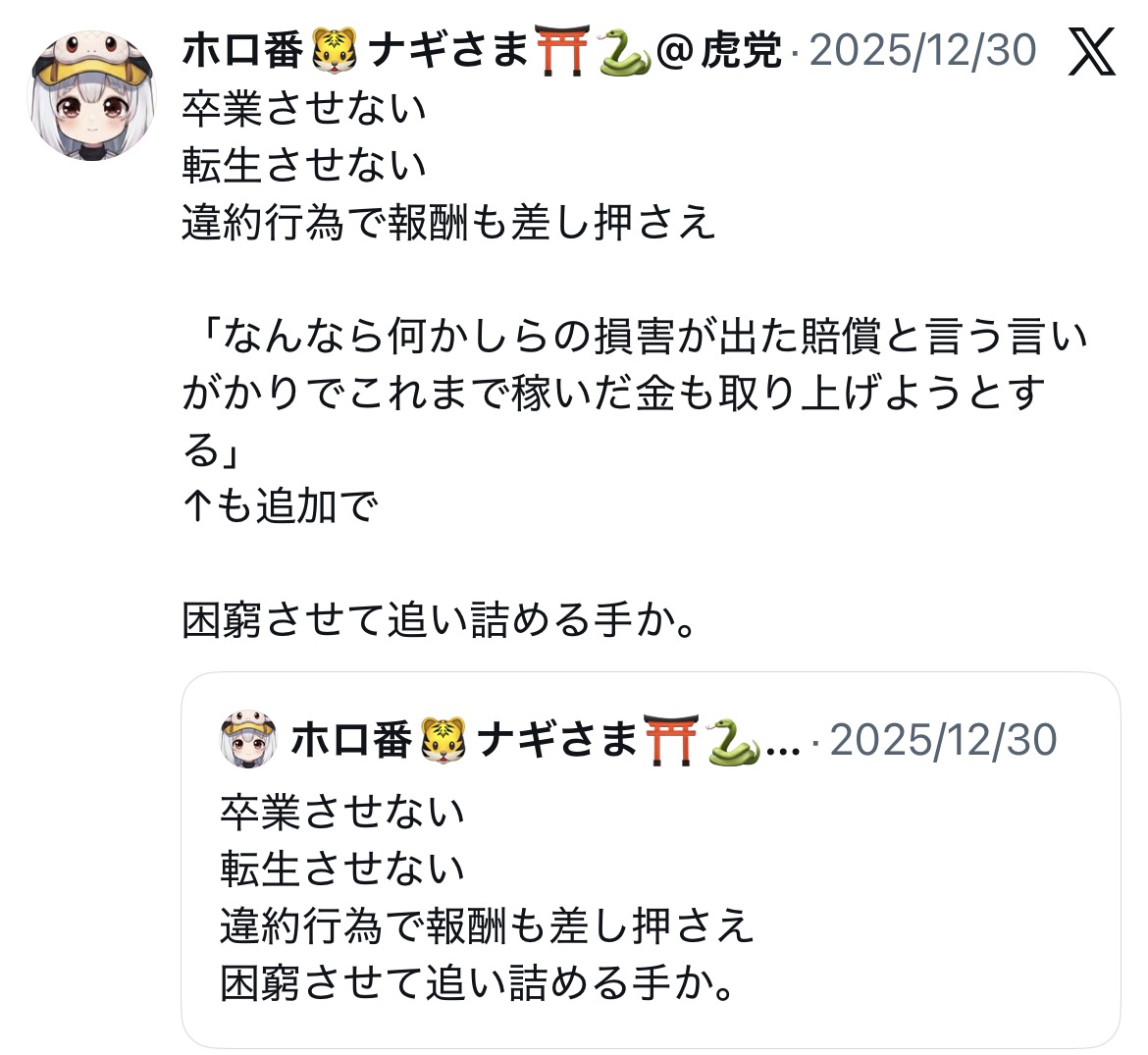Viewport: 1148px width, 1055px height.
Task: Click the snake emoji in main header
Action: 624,52
